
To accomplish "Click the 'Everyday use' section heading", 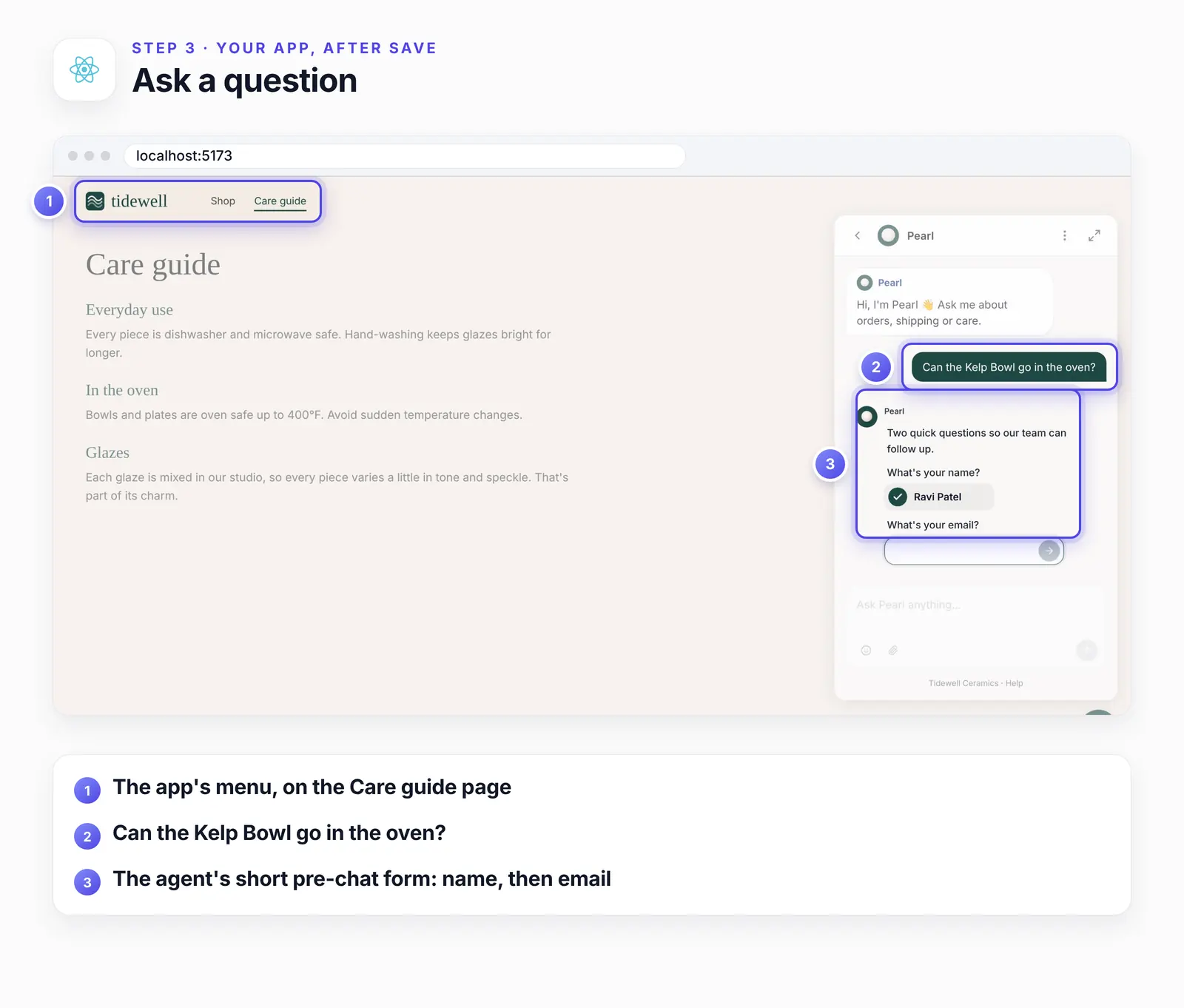I will (129, 309).
